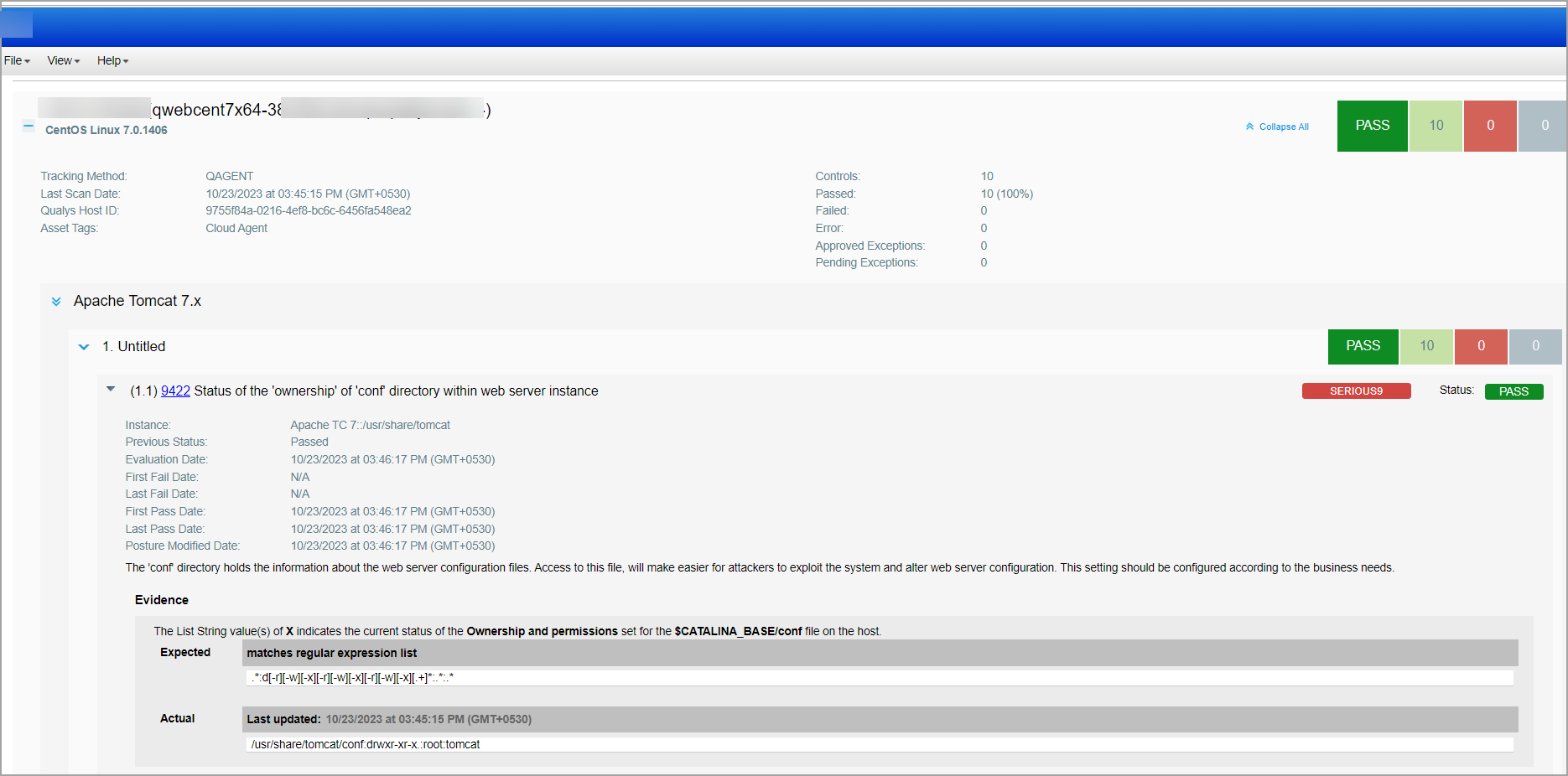The width and height of the screenshot is (1568, 776).
Task: Select host Last Scan Date value
Action: (x=308, y=194)
